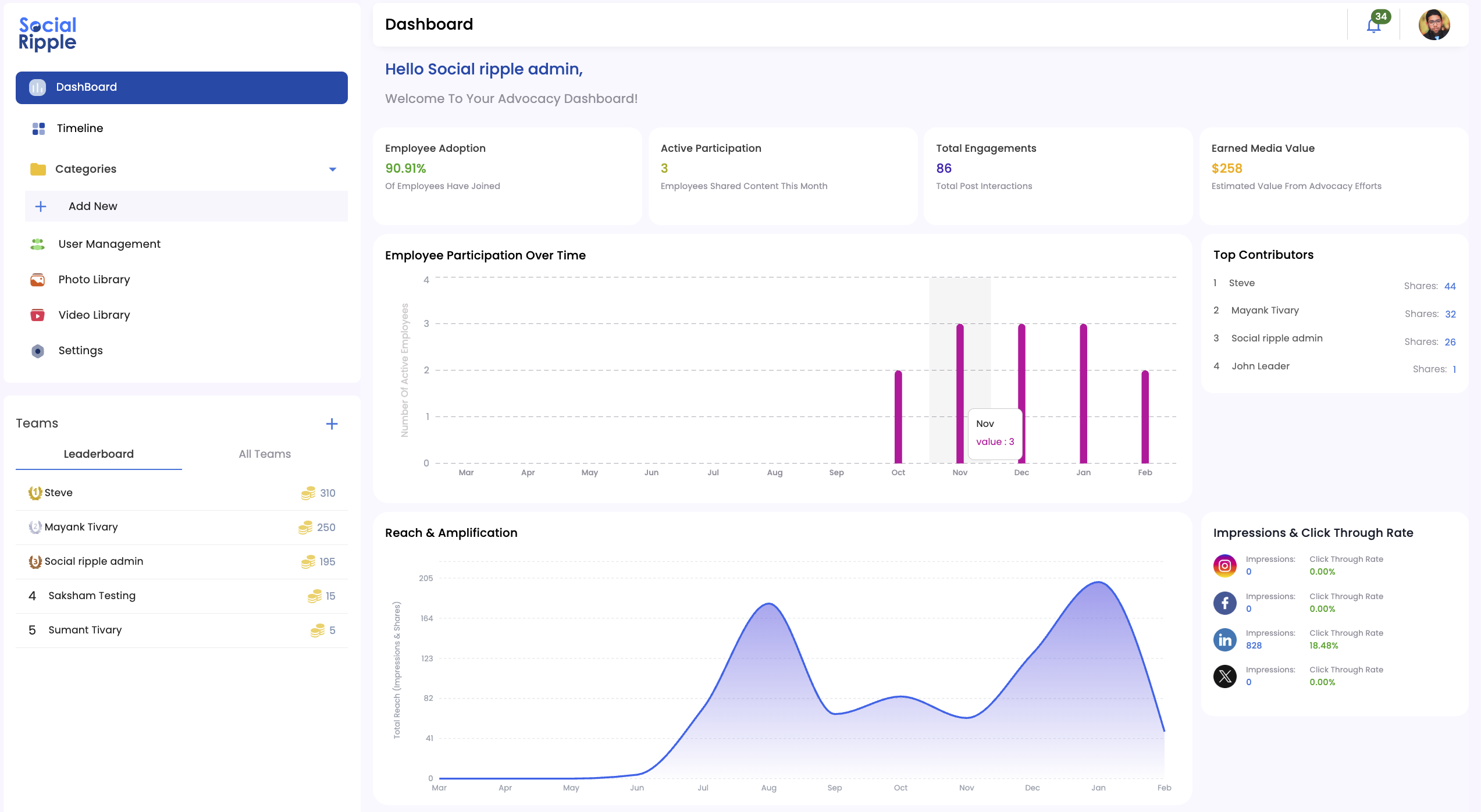This screenshot has height=812, width=1481.
Task: Switch to the All Teams tab
Action: point(264,454)
